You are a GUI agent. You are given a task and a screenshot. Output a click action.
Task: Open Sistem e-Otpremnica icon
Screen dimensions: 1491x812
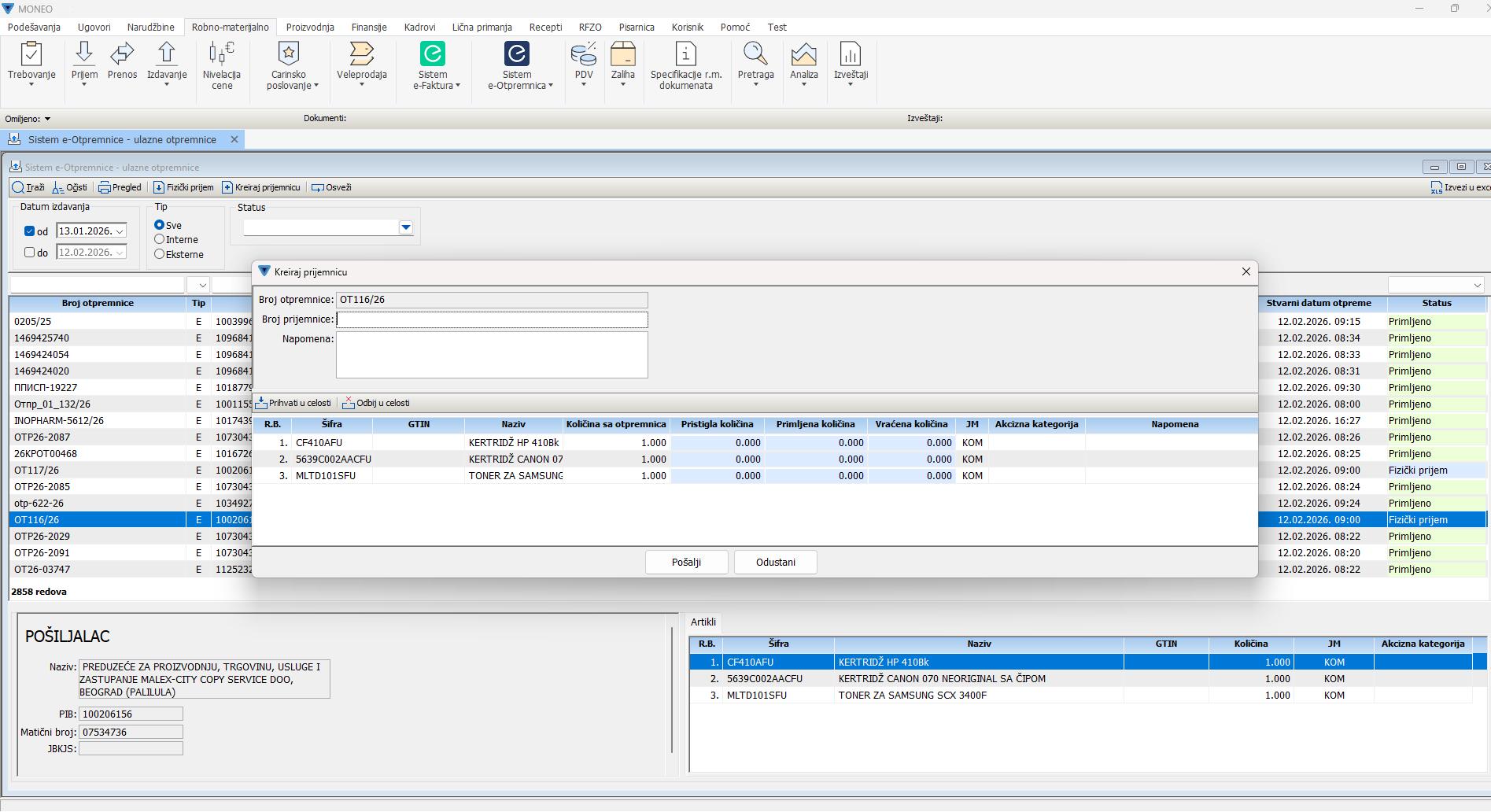coord(516,55)
